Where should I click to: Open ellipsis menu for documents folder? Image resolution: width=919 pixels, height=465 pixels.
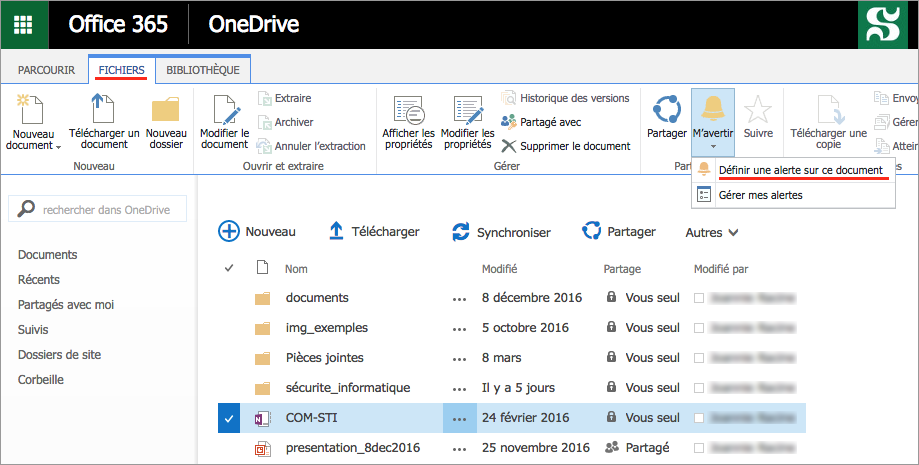point(460,299)
